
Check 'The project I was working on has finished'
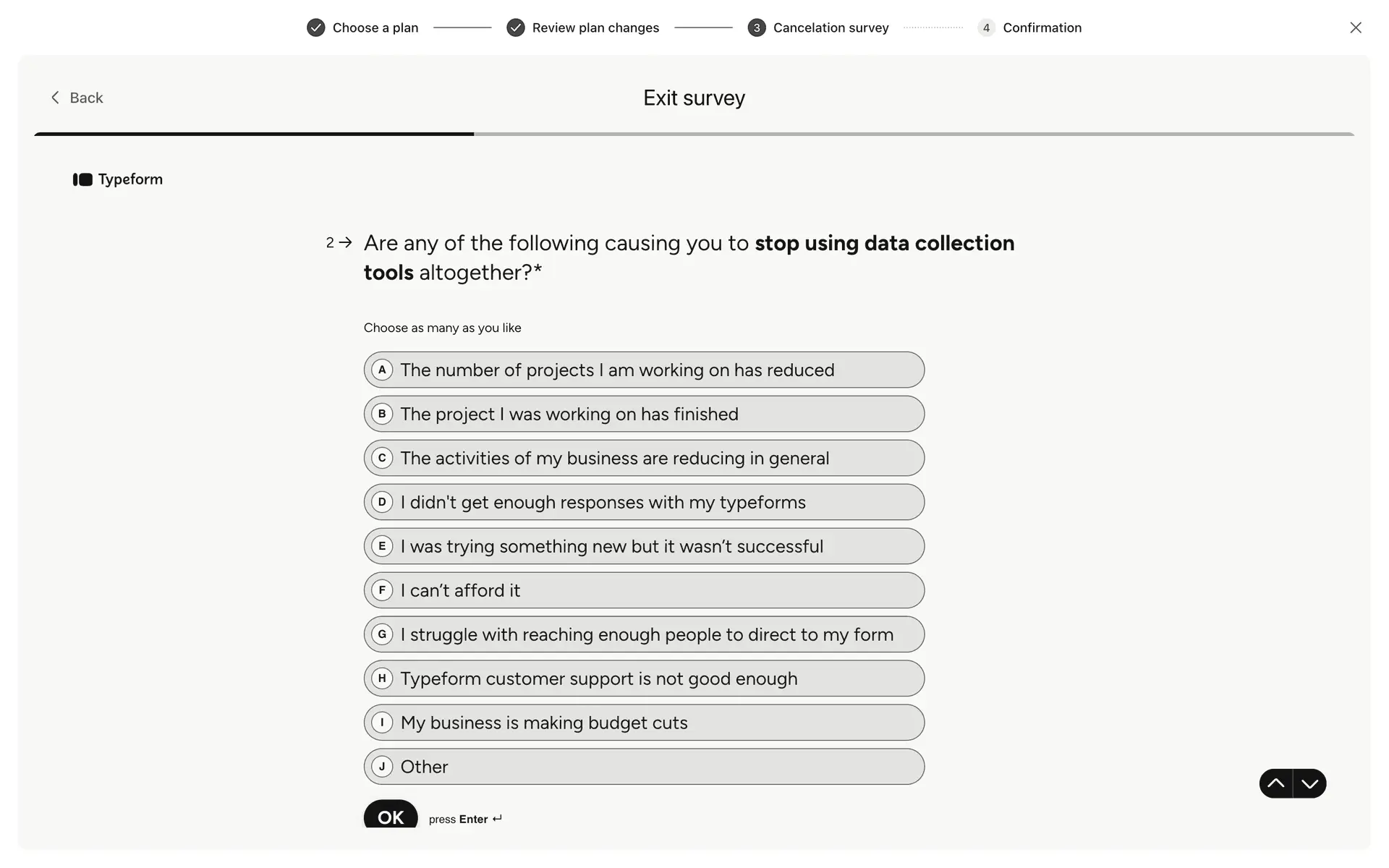pyautogui.click(x=643, y=414)
